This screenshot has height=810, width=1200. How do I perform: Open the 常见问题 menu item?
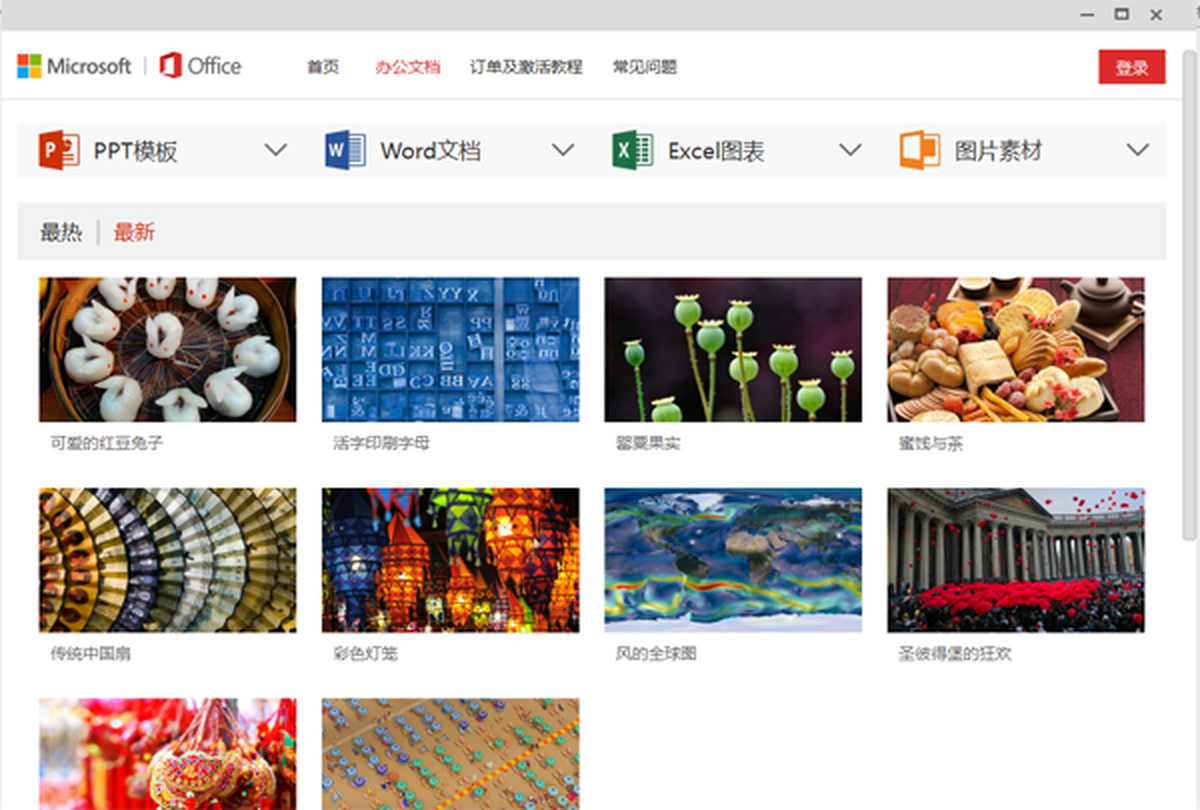(x=644, y=67)
